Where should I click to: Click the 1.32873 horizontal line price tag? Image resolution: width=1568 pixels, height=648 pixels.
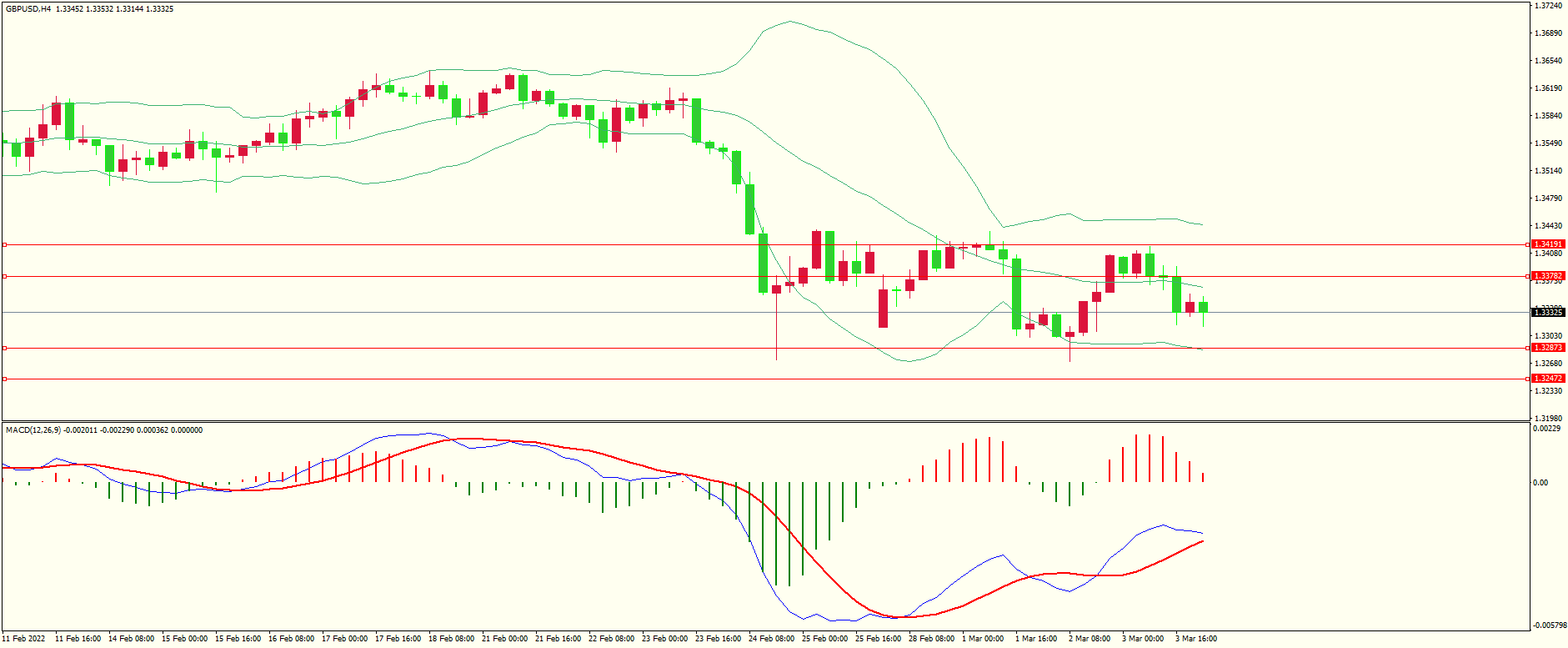1549,348
